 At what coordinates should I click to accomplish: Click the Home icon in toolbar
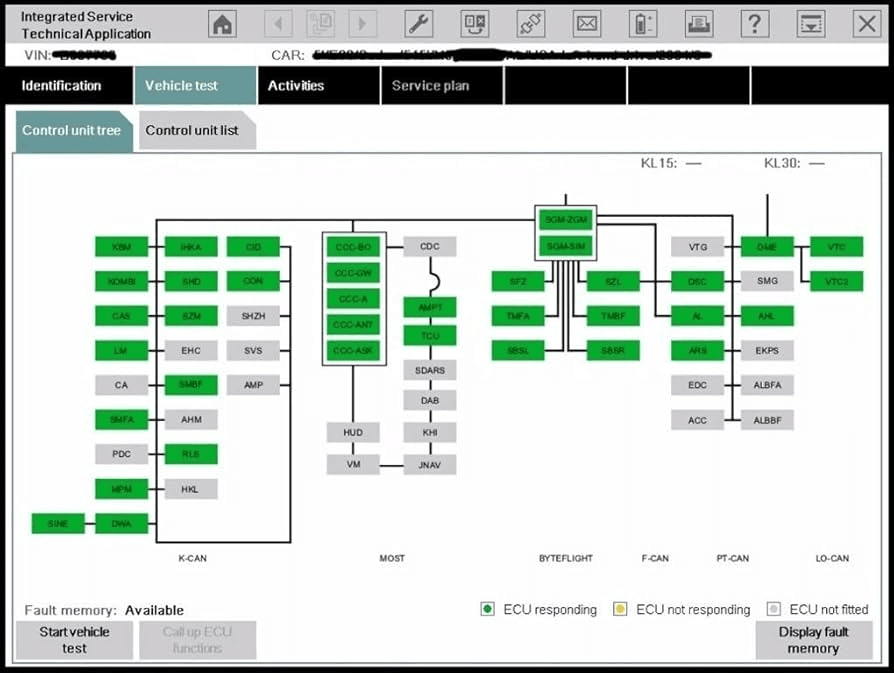[222, 23]
